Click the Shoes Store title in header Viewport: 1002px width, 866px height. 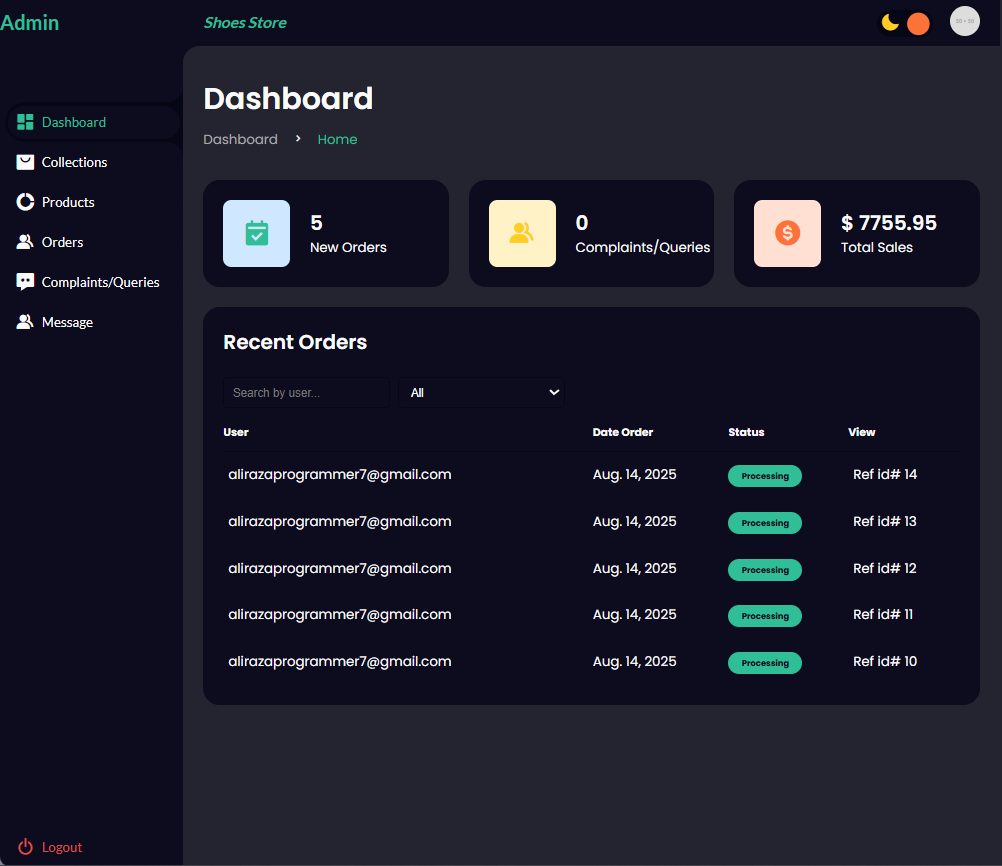point(245,23)
